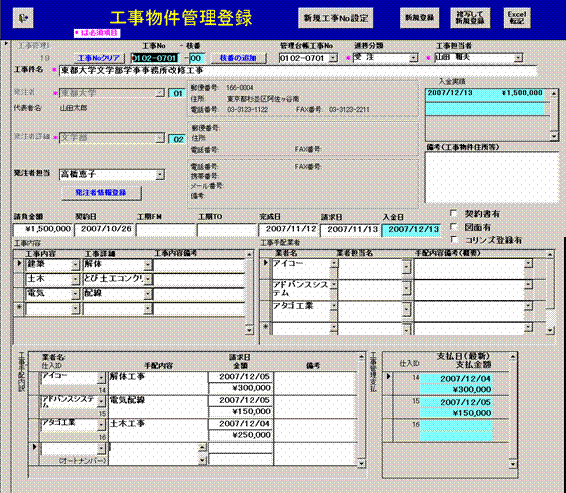Click the ¥250,000 amount cell
This screenshot has height=493, width=566.
click(x=240, y=435)
